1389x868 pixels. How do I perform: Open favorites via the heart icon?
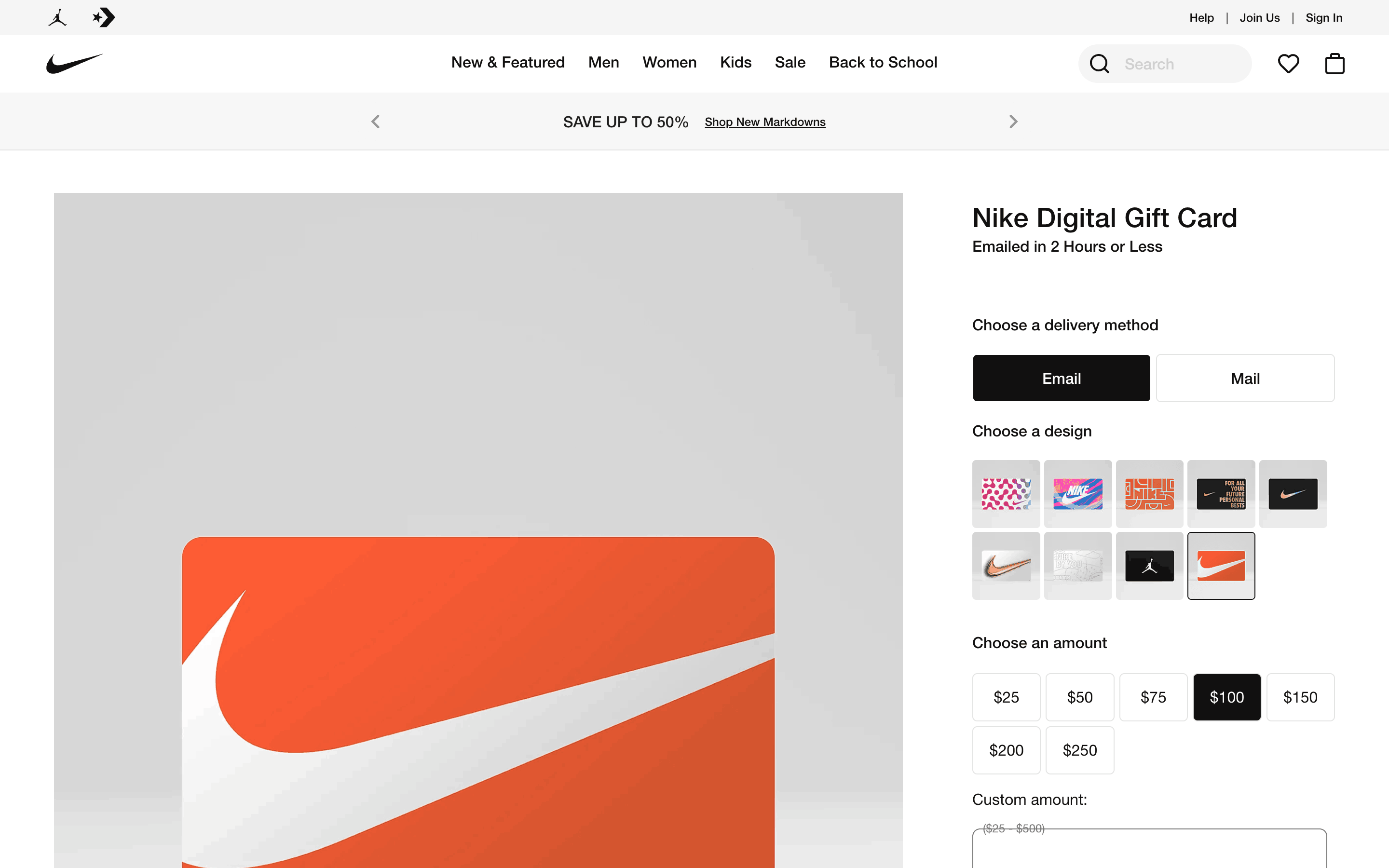(x=1288, y=64)
